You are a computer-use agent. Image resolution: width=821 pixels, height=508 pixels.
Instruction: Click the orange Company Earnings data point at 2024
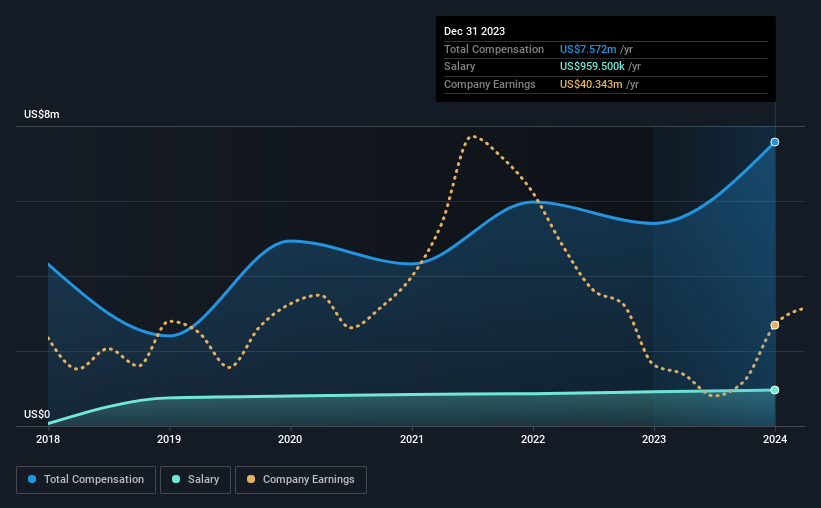pos(774,325)
